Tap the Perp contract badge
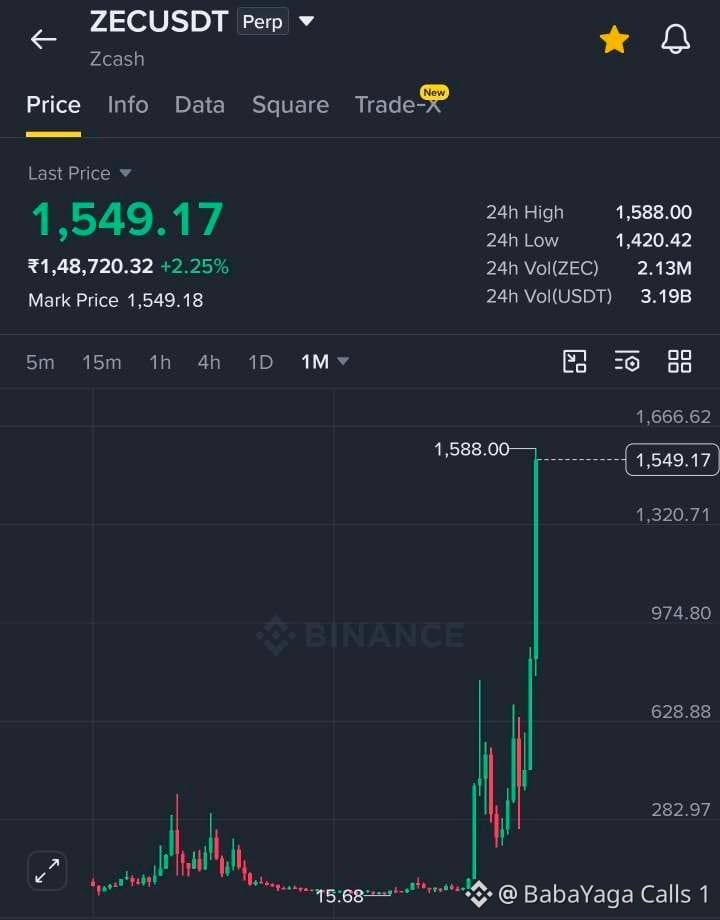This screenshot has height=920, width=720. tap(262, 22)
